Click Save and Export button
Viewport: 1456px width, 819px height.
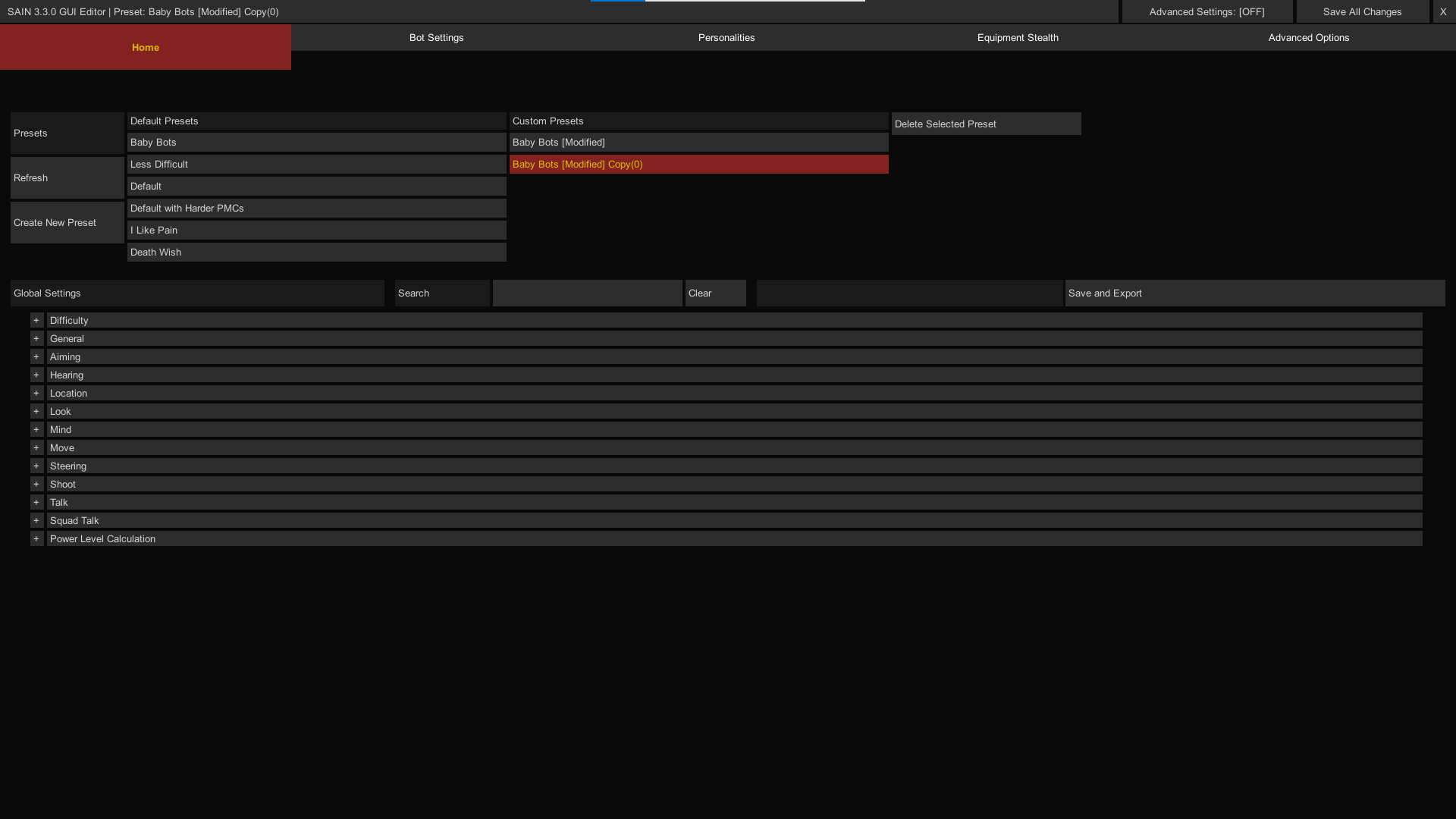(x=1255, y=293)
